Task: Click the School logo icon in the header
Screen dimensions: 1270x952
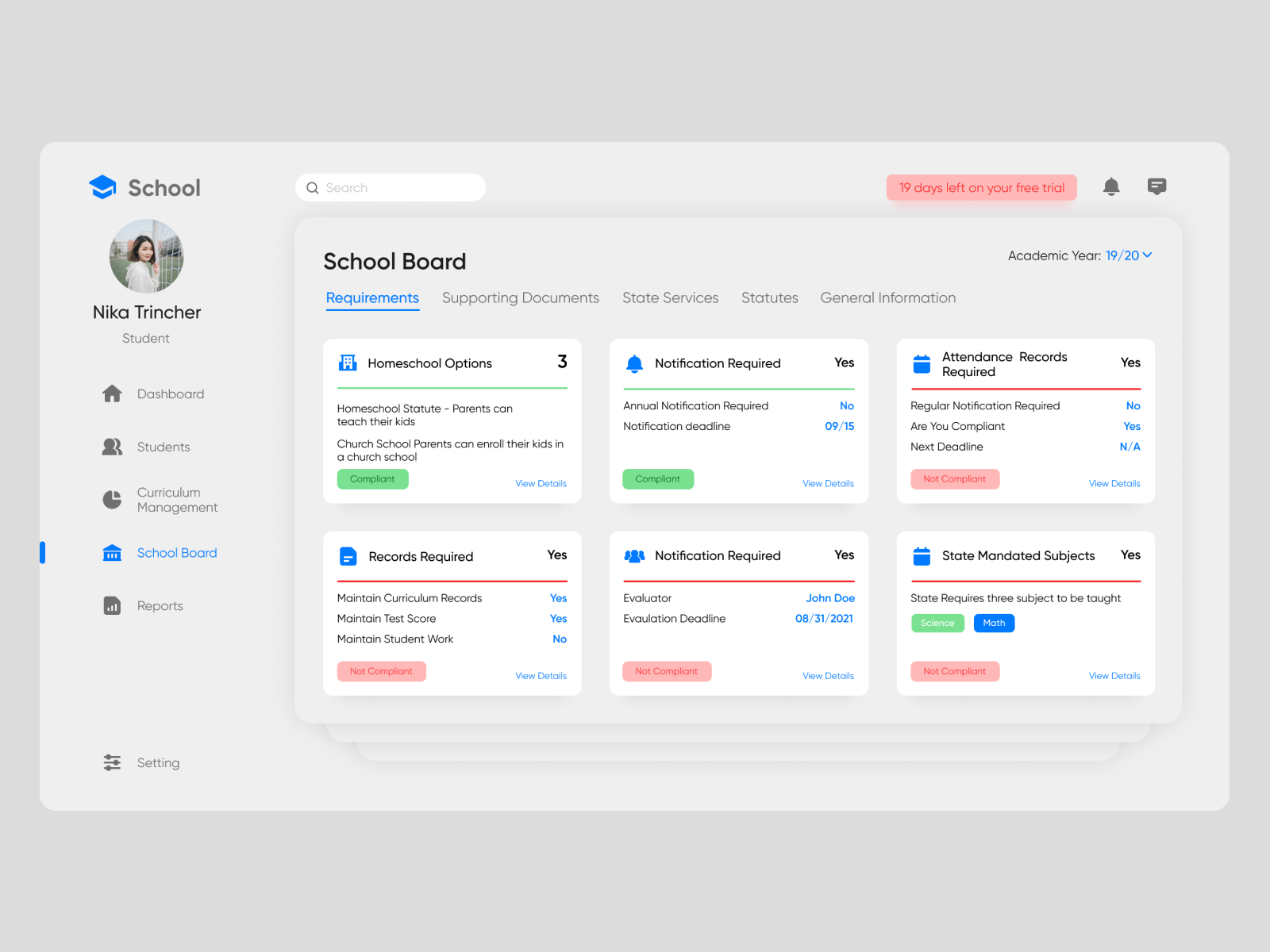Action: tap(102, 186)
